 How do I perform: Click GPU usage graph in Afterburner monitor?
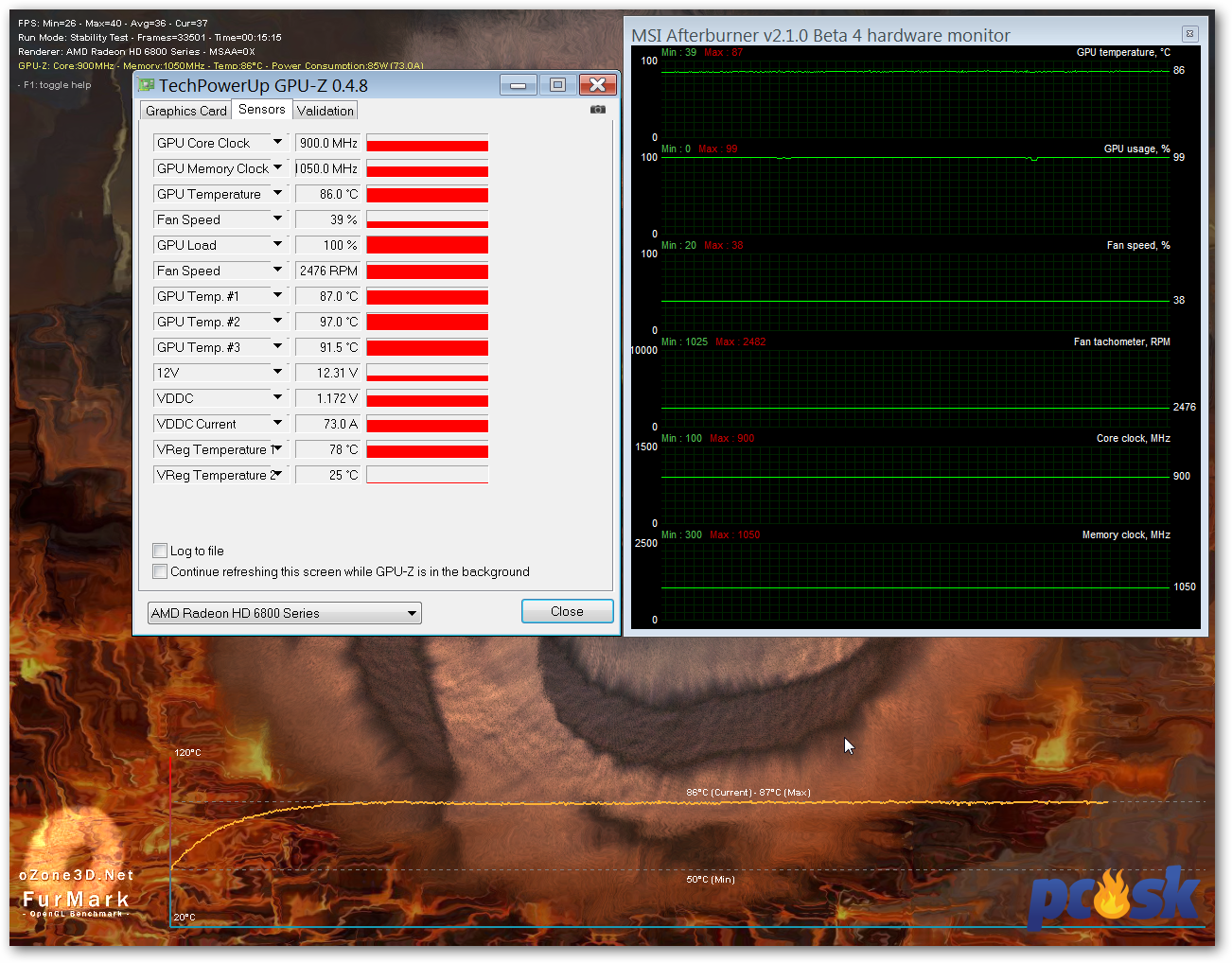pos(915,196)
